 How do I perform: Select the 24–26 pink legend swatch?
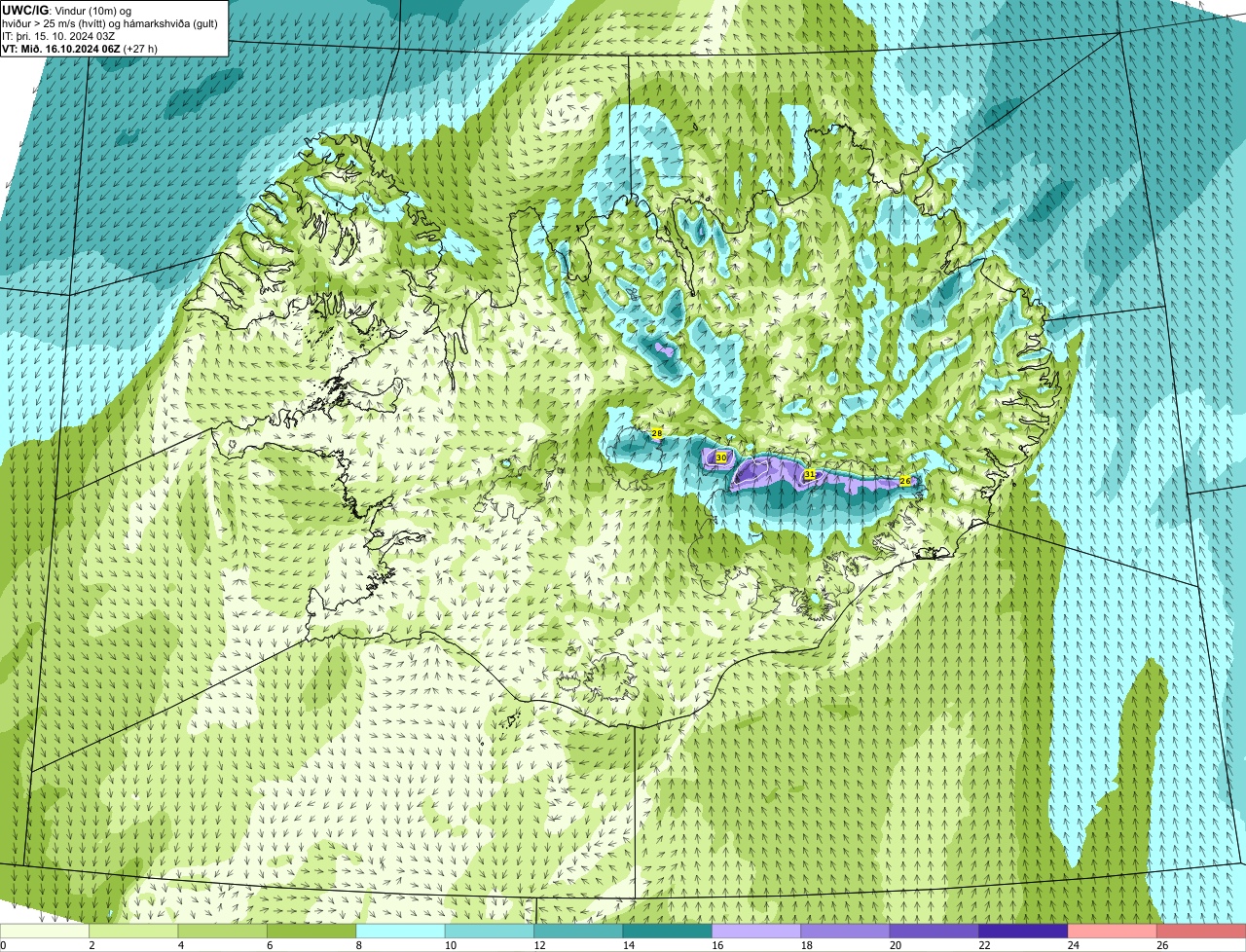(1113, 932)
